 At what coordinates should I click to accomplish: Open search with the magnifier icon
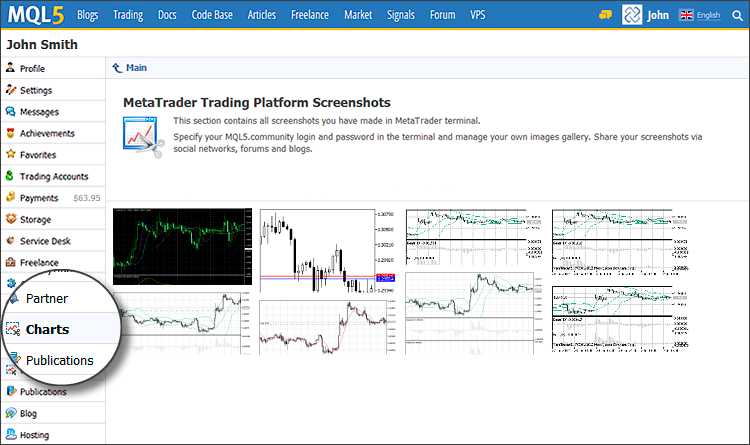coord(737,15)
